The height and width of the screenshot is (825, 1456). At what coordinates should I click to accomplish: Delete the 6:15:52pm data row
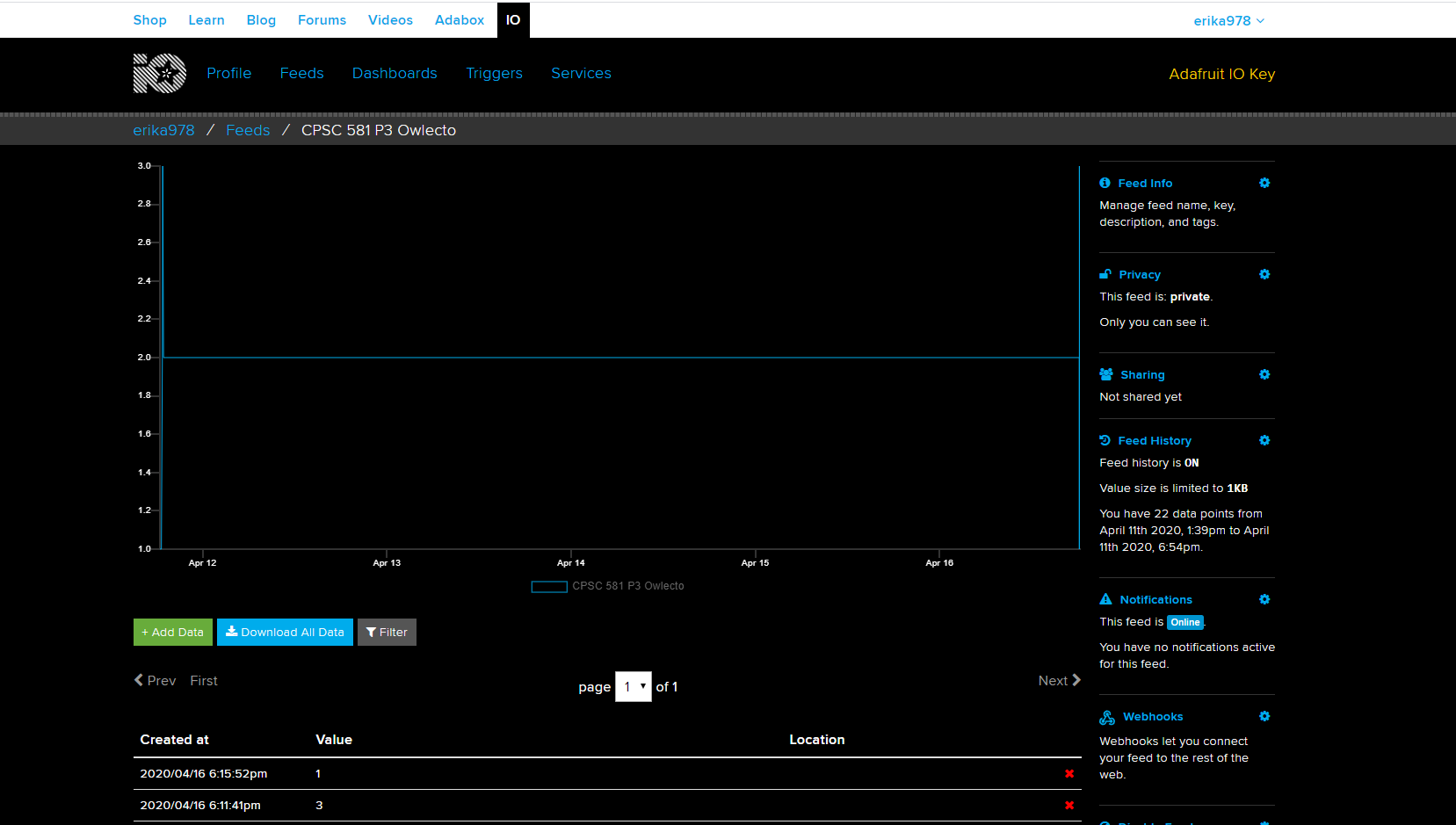tap(1068, 774)
